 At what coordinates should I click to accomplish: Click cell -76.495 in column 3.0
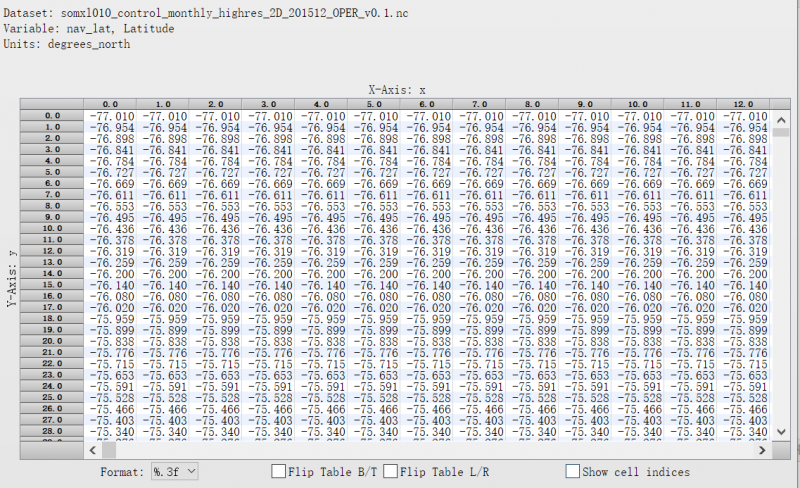click(269, 217)
